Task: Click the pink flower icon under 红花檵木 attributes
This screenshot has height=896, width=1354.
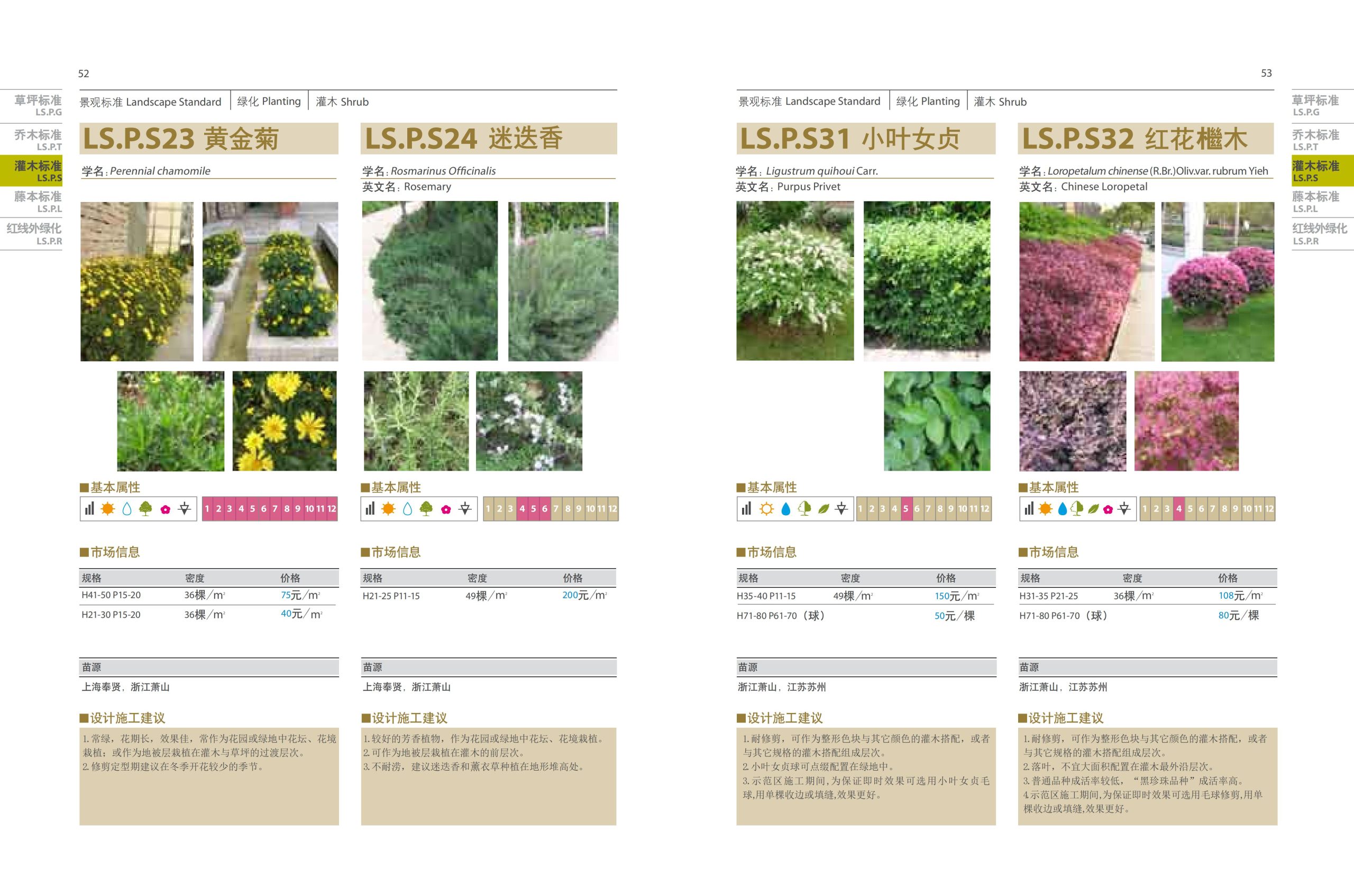Action: pos(1108,509)
